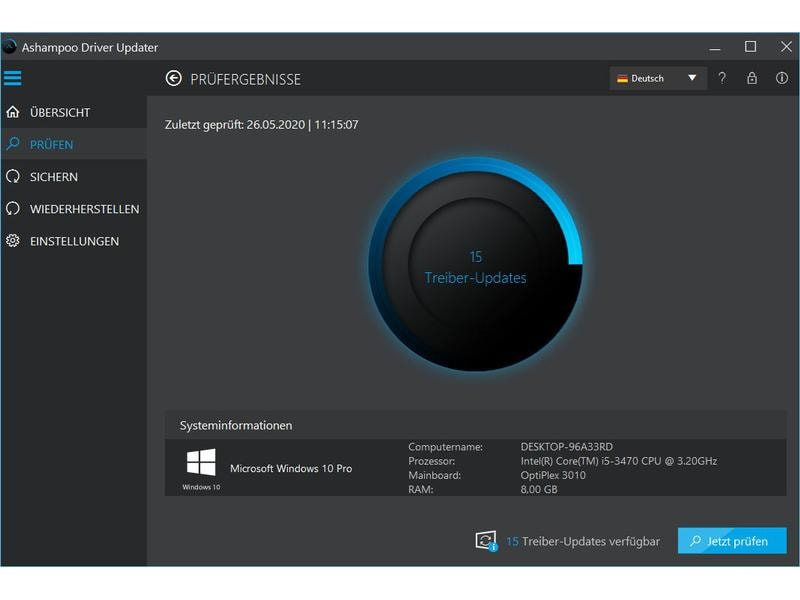Image resolution: width=800 pixels, height=600 pixels.
Task: Expand the Deutsch language dropdown arrow
Action: click(x=692, y=78)
